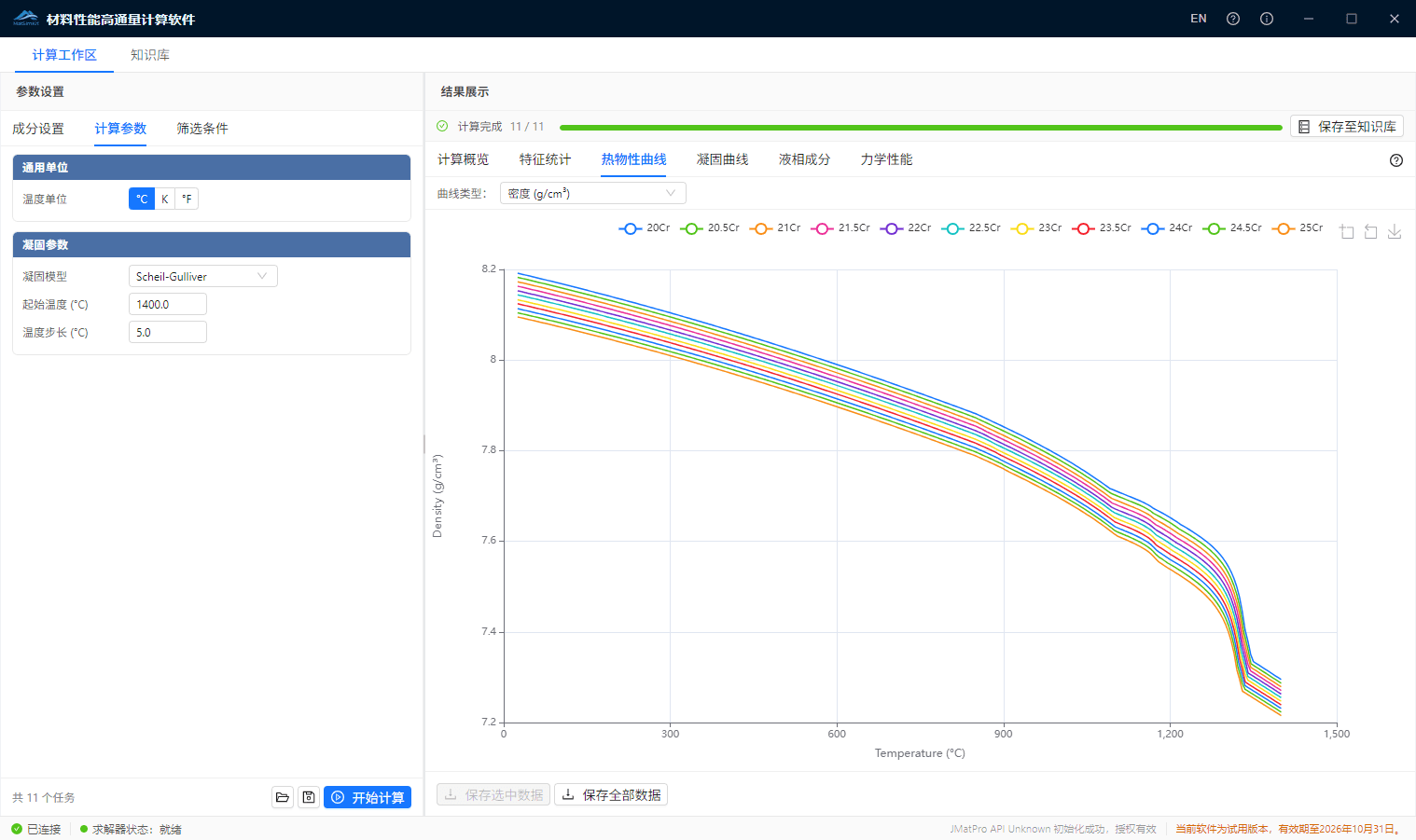1416x840 pixels.
Task: Click 保存至知识库 to store results
Action: (x=1346, y=126)
